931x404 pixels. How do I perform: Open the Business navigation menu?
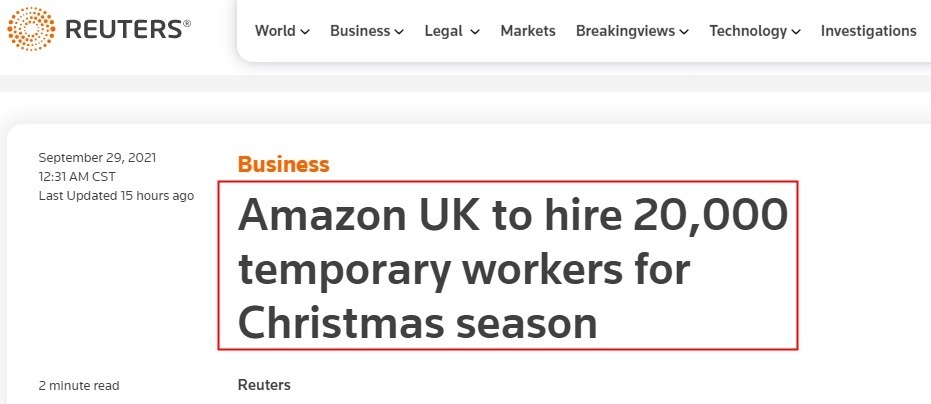tap(360, 31)
